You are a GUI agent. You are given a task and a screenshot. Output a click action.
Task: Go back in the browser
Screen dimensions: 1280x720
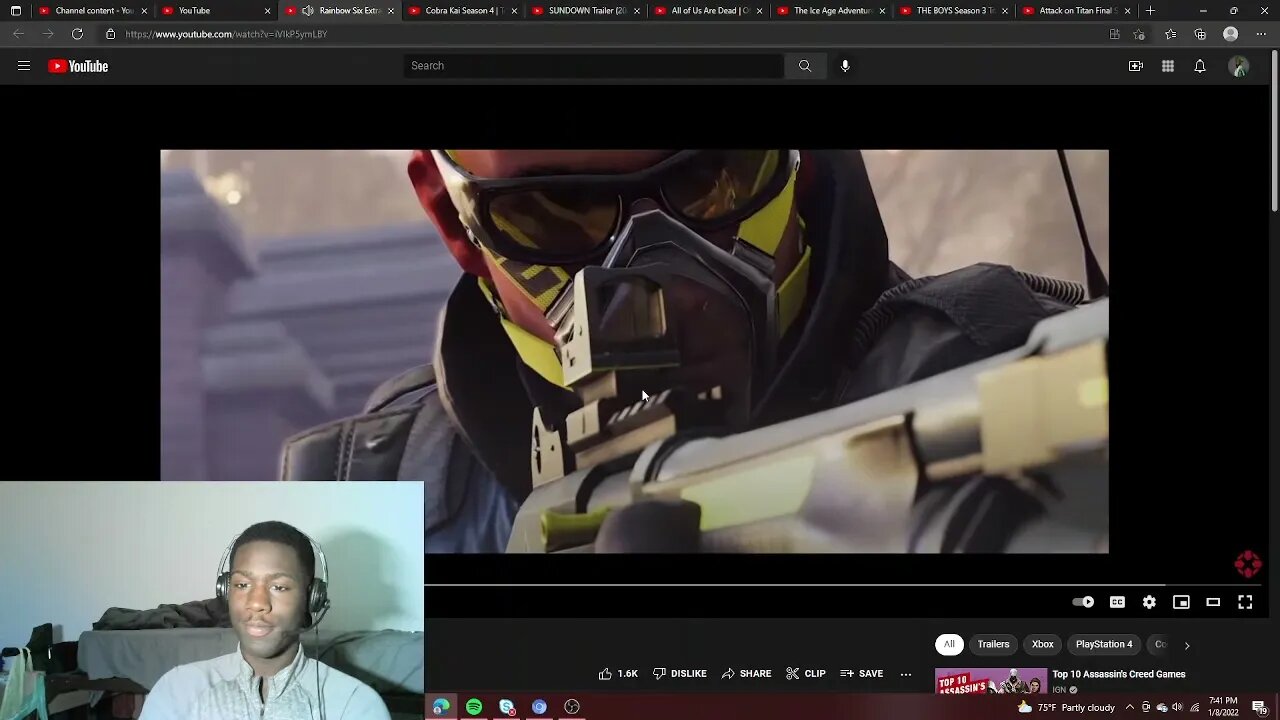(x=18, y=34)
